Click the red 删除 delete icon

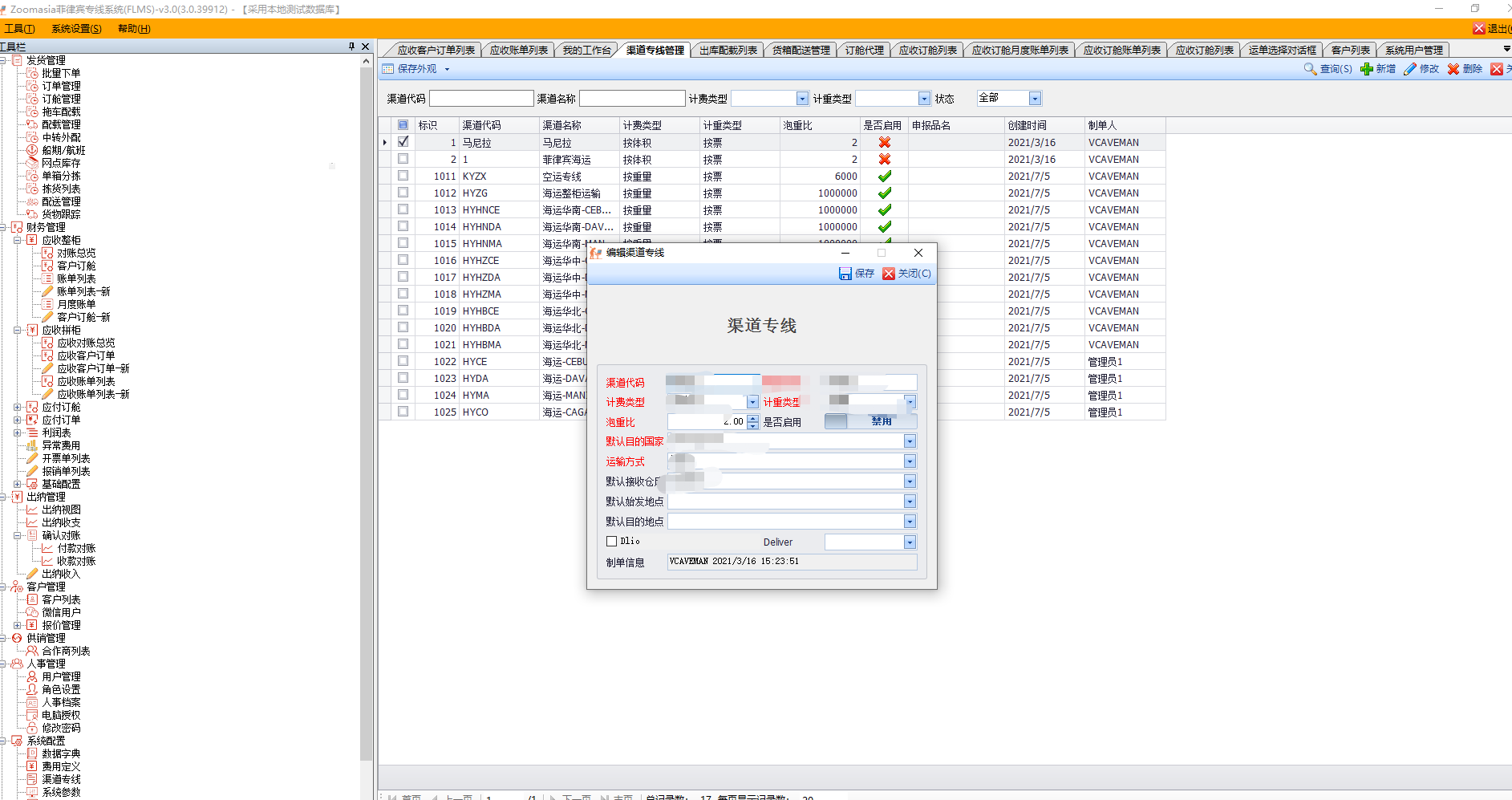point(1453,69)
